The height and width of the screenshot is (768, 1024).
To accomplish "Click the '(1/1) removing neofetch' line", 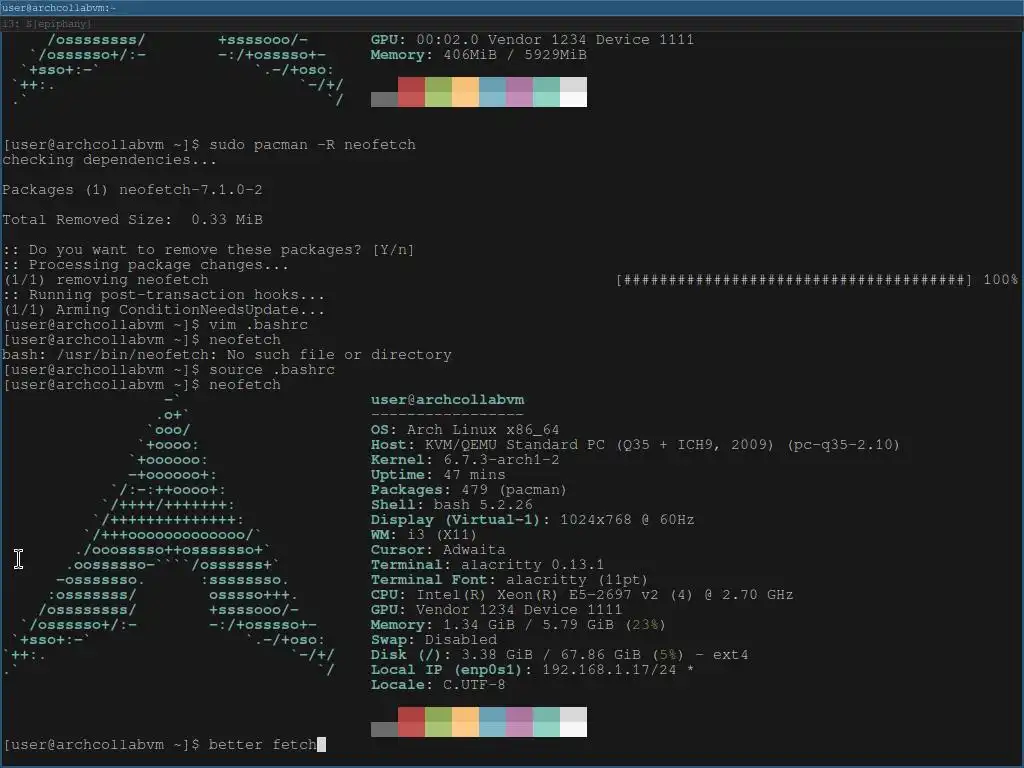I will [106, 280].
